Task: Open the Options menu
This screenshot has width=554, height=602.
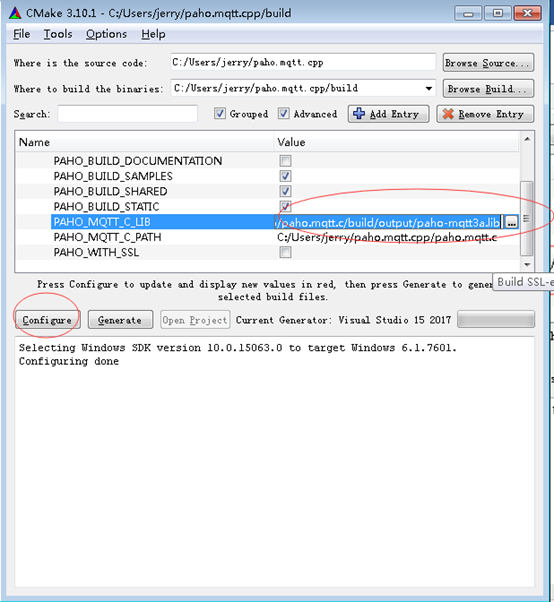Action: click(x=106, y=34)
